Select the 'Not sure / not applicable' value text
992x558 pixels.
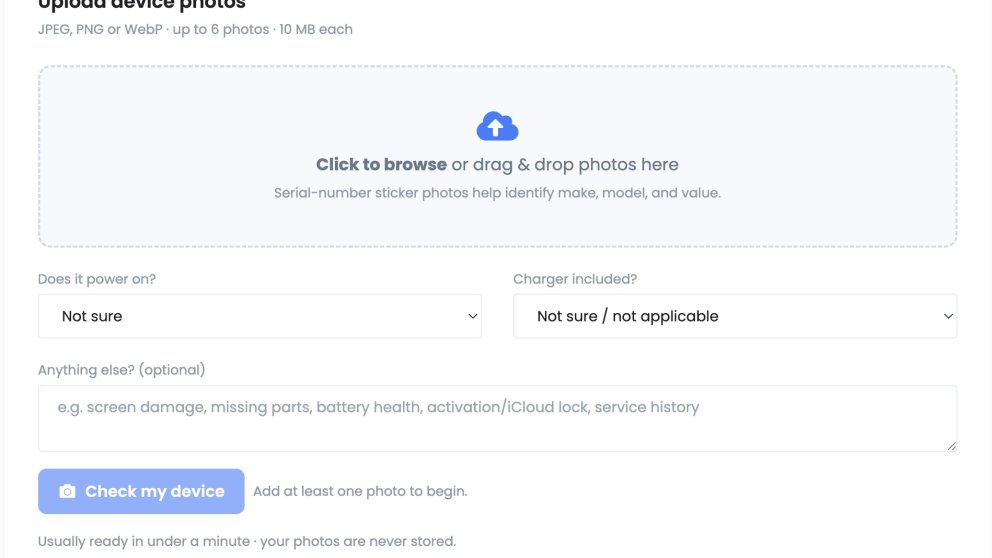point(628,316)
